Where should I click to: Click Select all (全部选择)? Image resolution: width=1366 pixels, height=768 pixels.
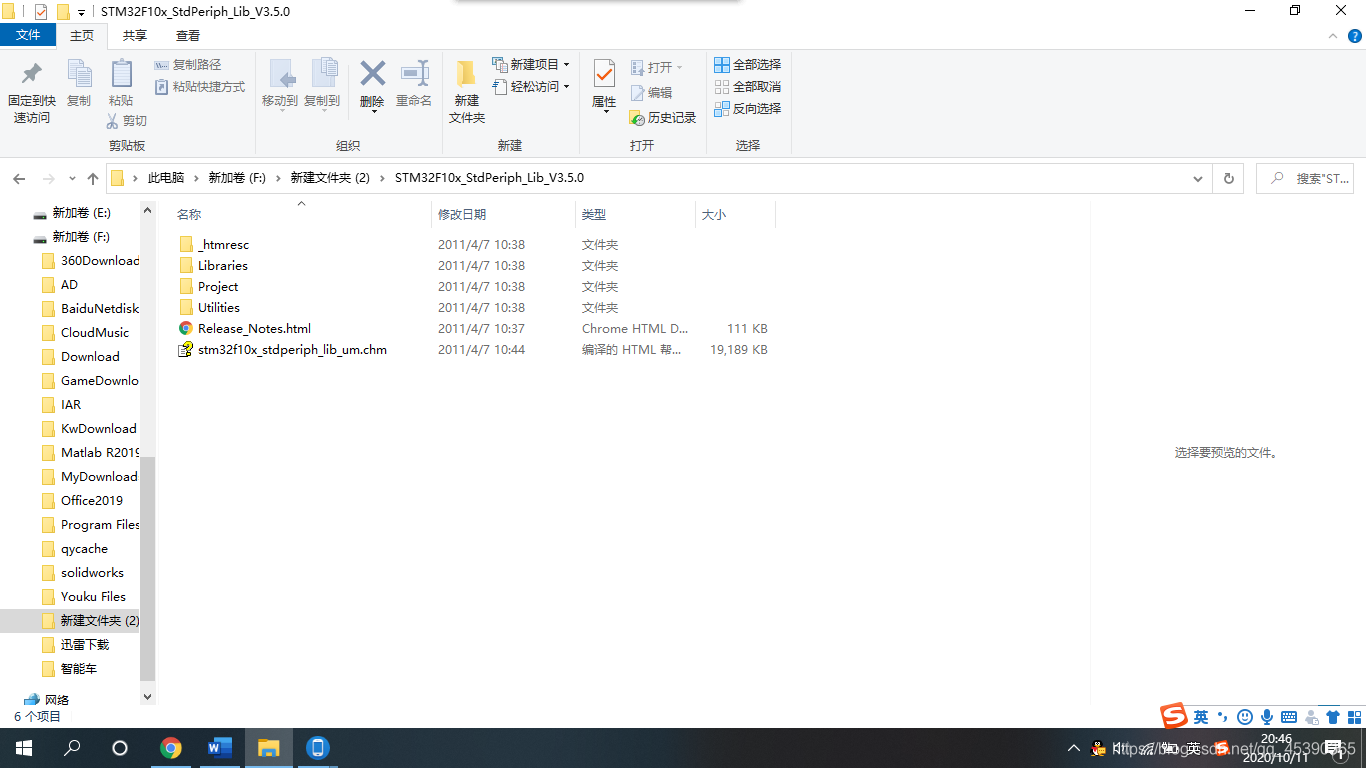tap(747, 65)
